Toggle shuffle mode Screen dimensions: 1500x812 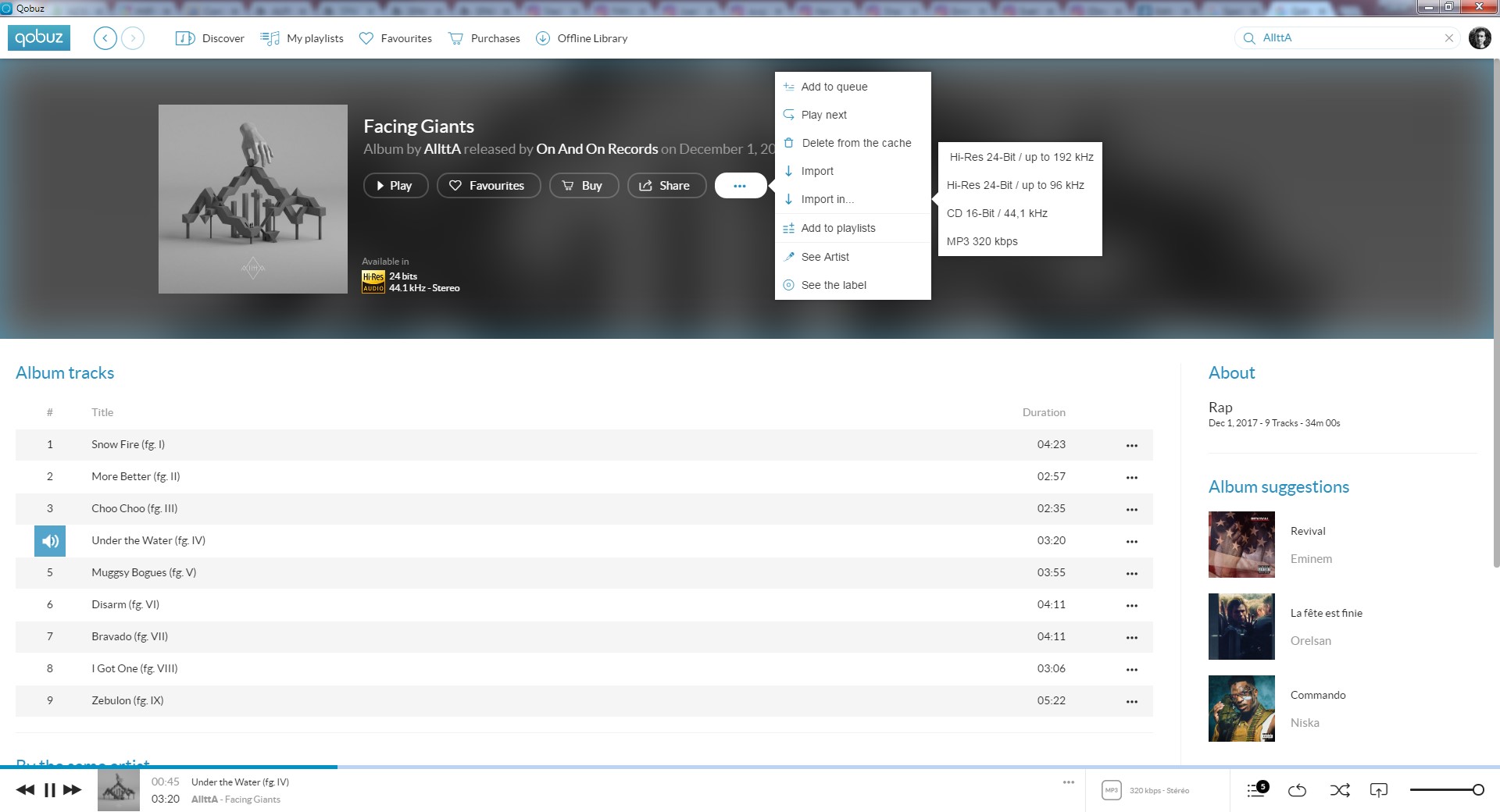pyautogui.click(x=1339, y=790)
